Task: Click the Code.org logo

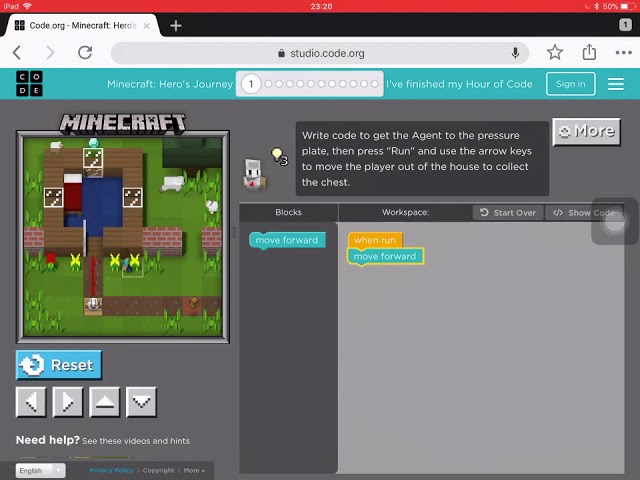Action: pyautogui.click(x=29, y=84)
